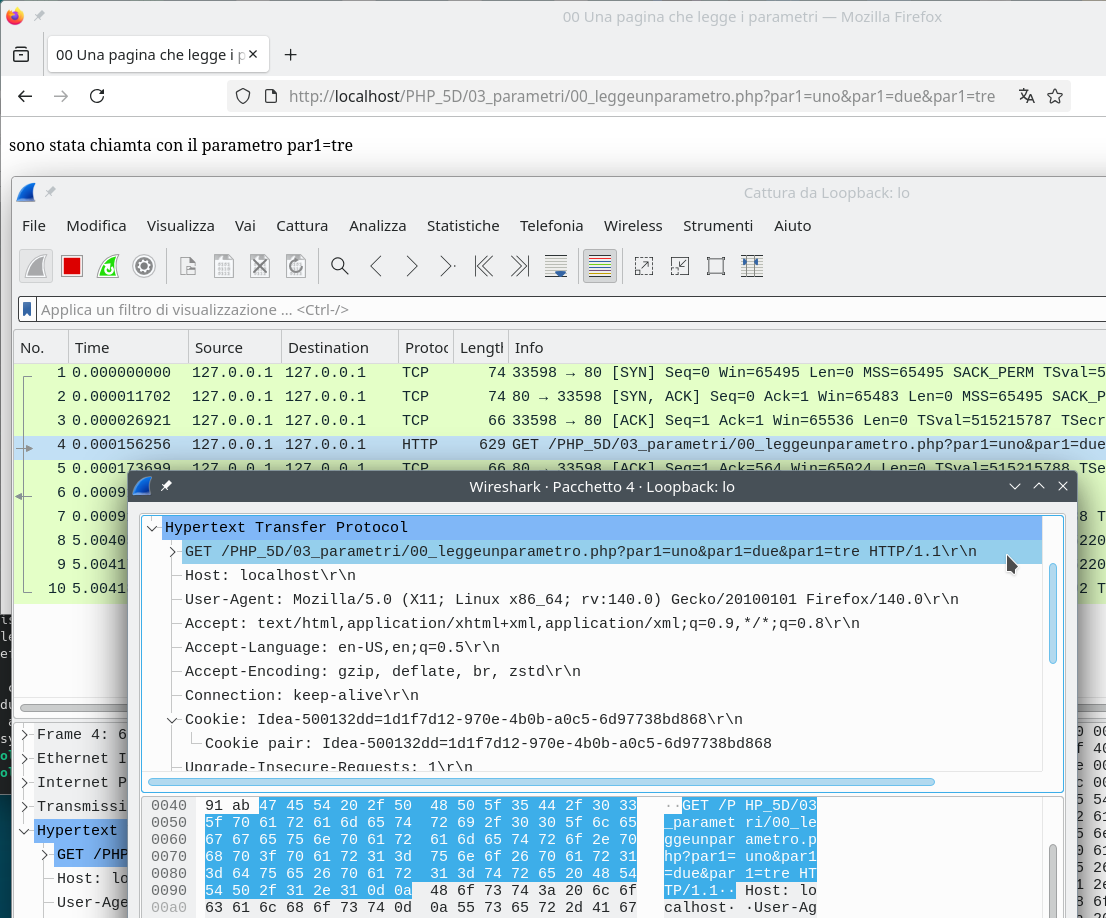This screenshot has height=918, width=1106.
Task: Click the find packet magnifier icon
Action: coord(340,266)
